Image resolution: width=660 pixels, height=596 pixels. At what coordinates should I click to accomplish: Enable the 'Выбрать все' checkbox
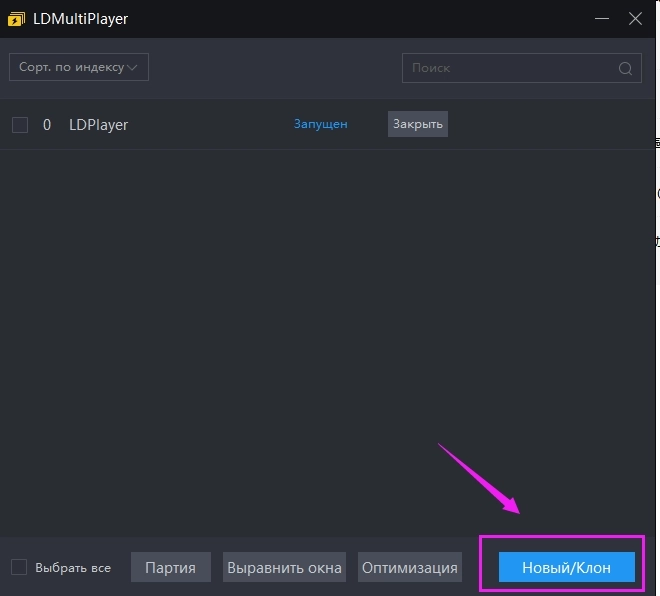coord(19,567)
